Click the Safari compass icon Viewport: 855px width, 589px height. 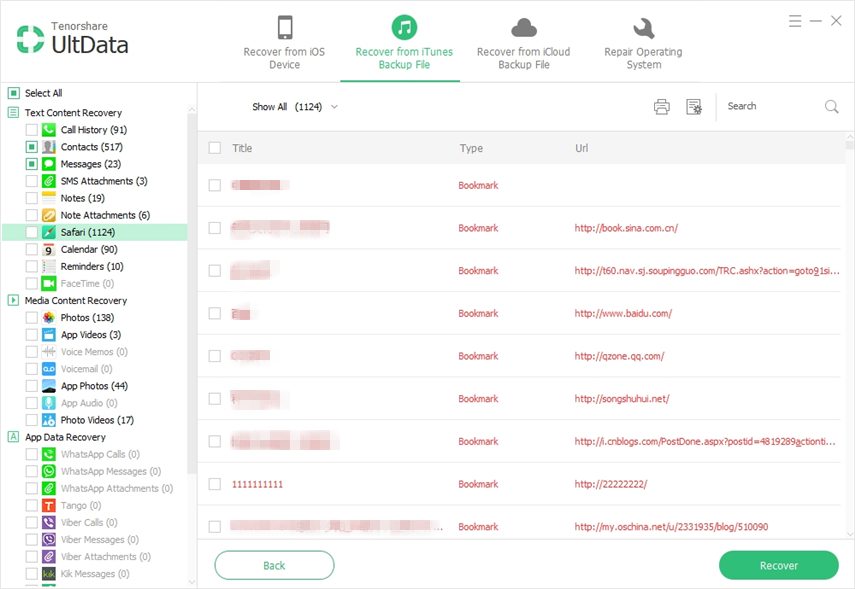tap(49, 232)
